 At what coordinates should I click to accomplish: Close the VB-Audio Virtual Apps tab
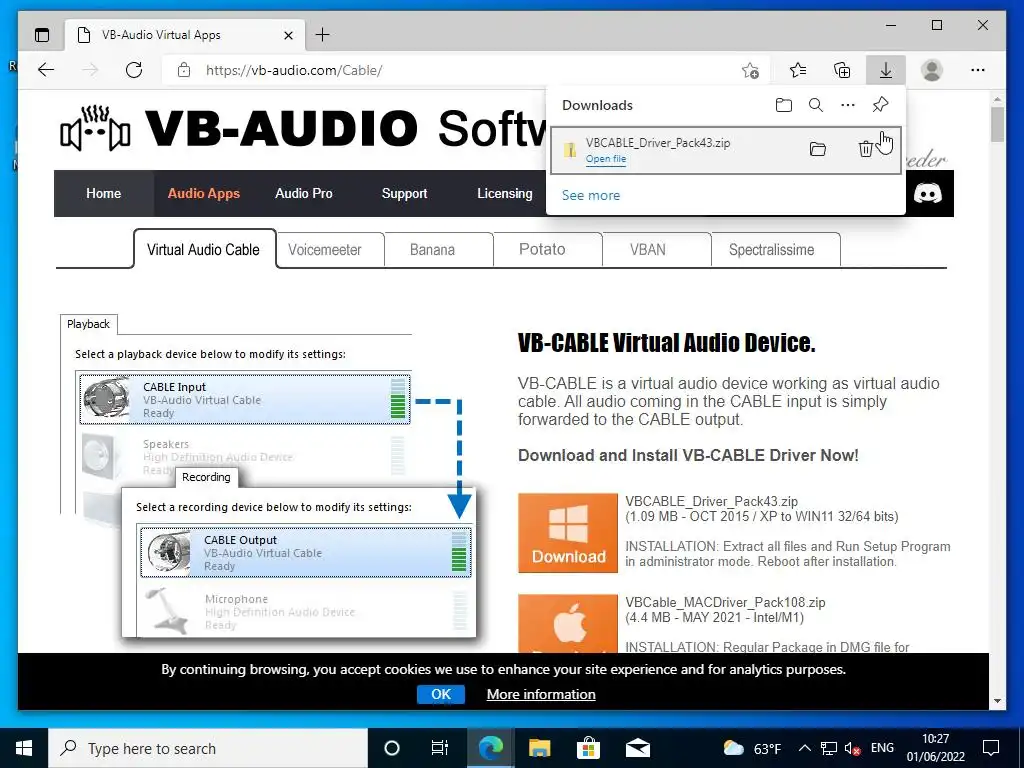[x=288, y=35]
